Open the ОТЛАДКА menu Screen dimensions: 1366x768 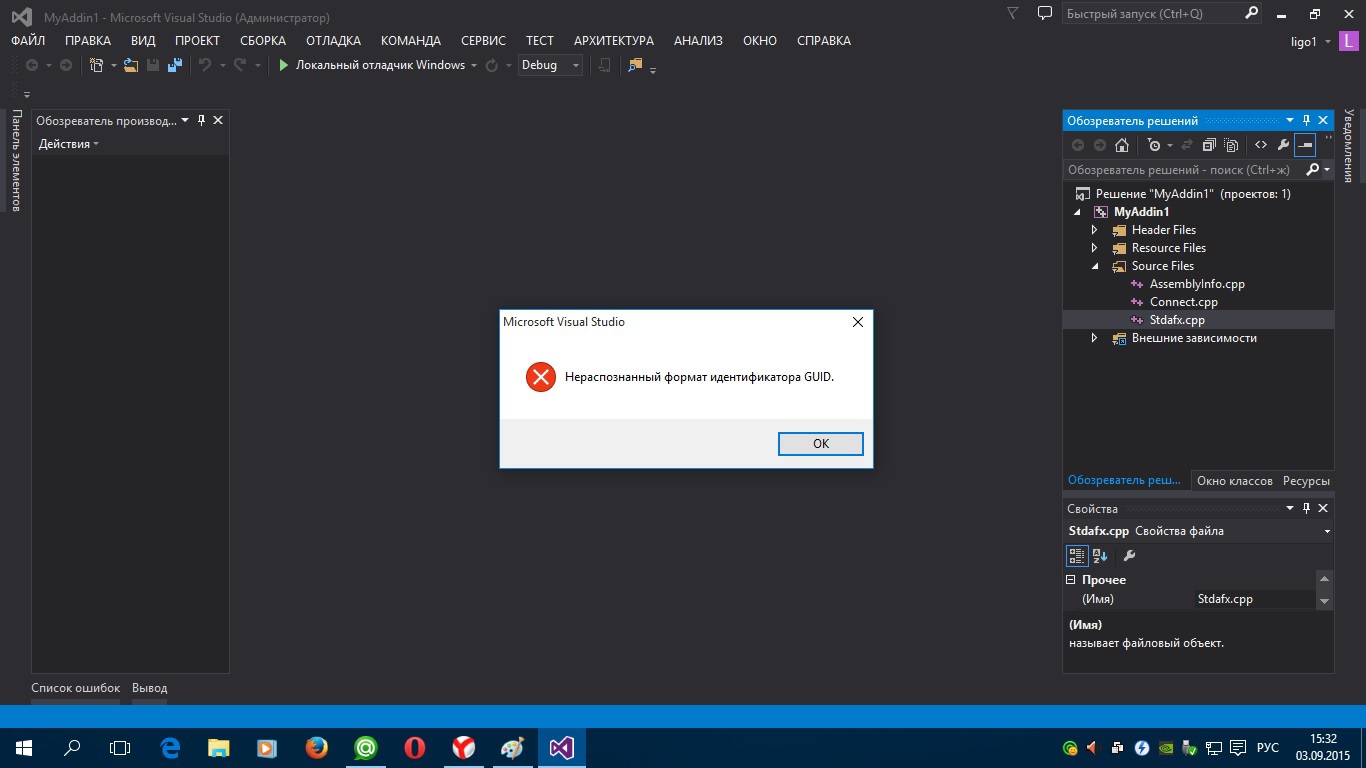tap(333, 41)
